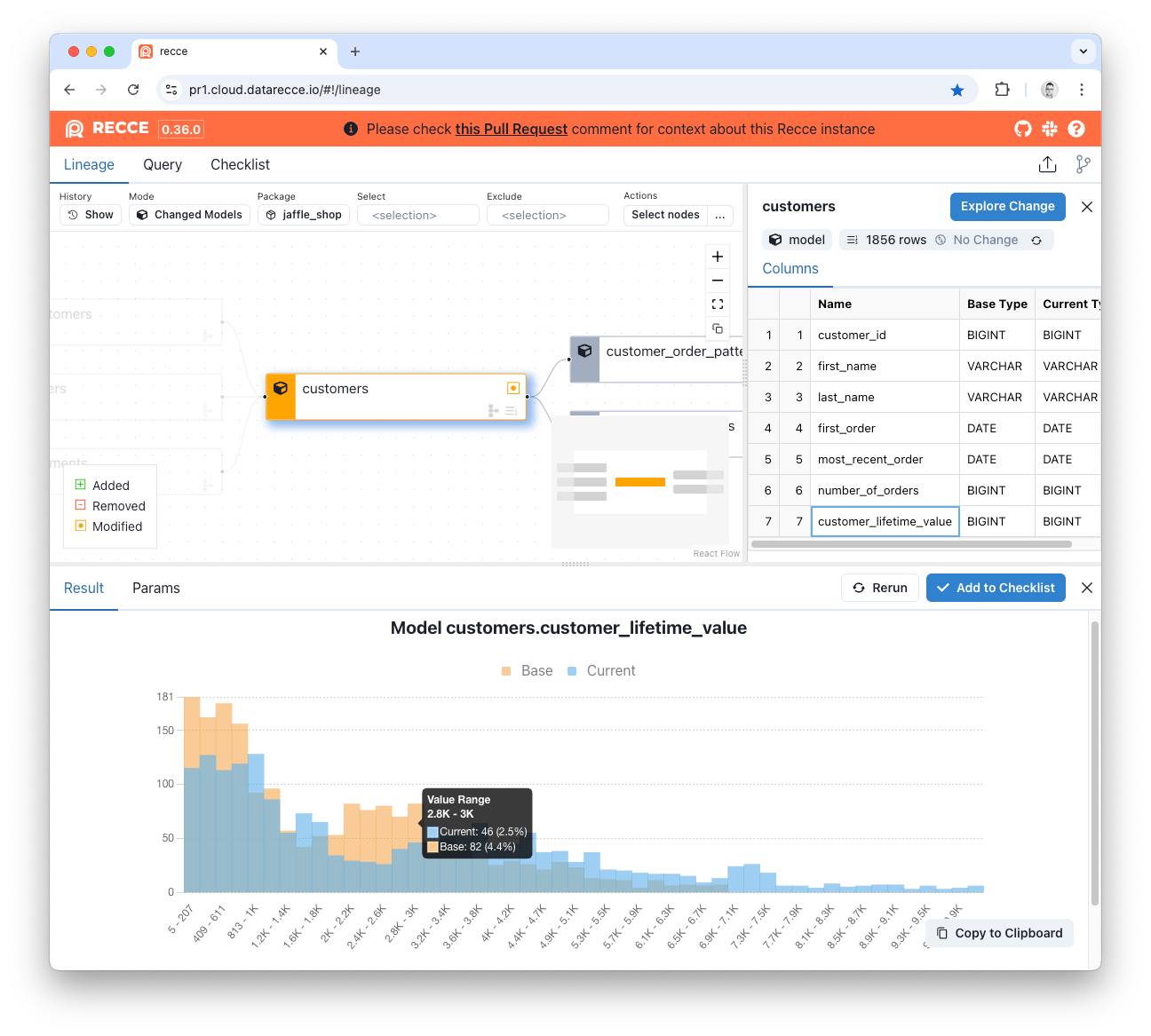1151x1036 pixels.
Task: Click the Select filter input field
Action: click(x=417, y=215)
